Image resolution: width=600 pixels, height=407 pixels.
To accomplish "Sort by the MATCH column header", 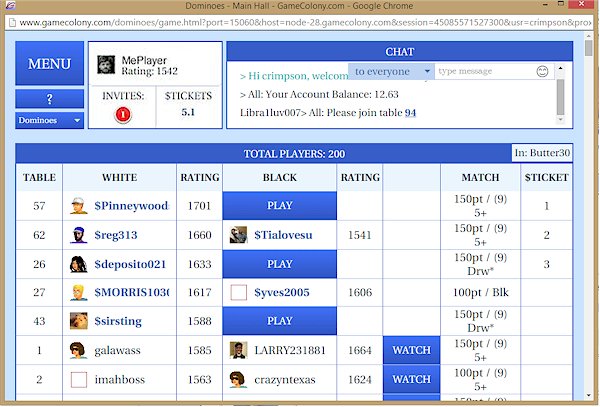I will click(x=481, y=177).
